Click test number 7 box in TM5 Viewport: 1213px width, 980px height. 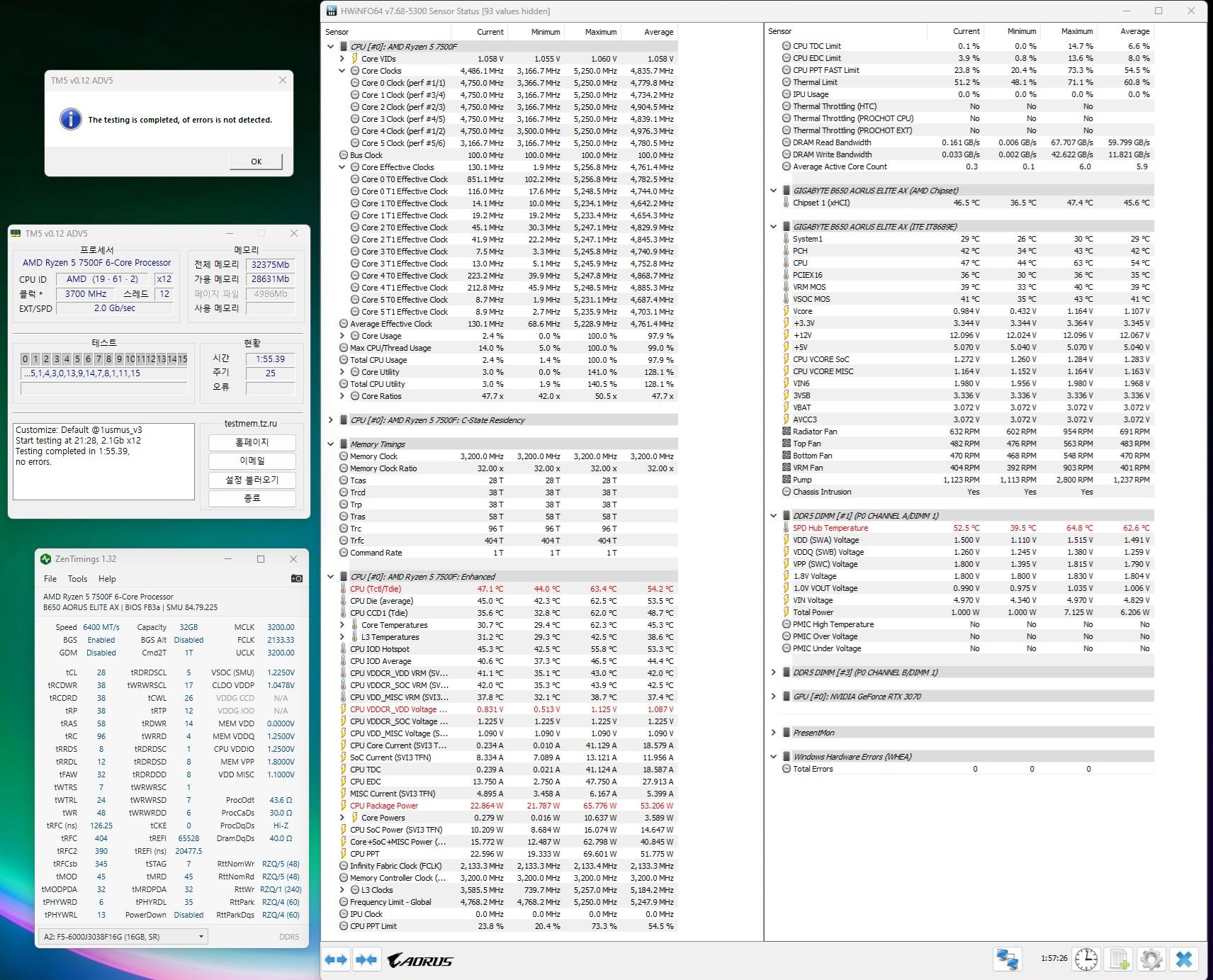coord(98,359)
